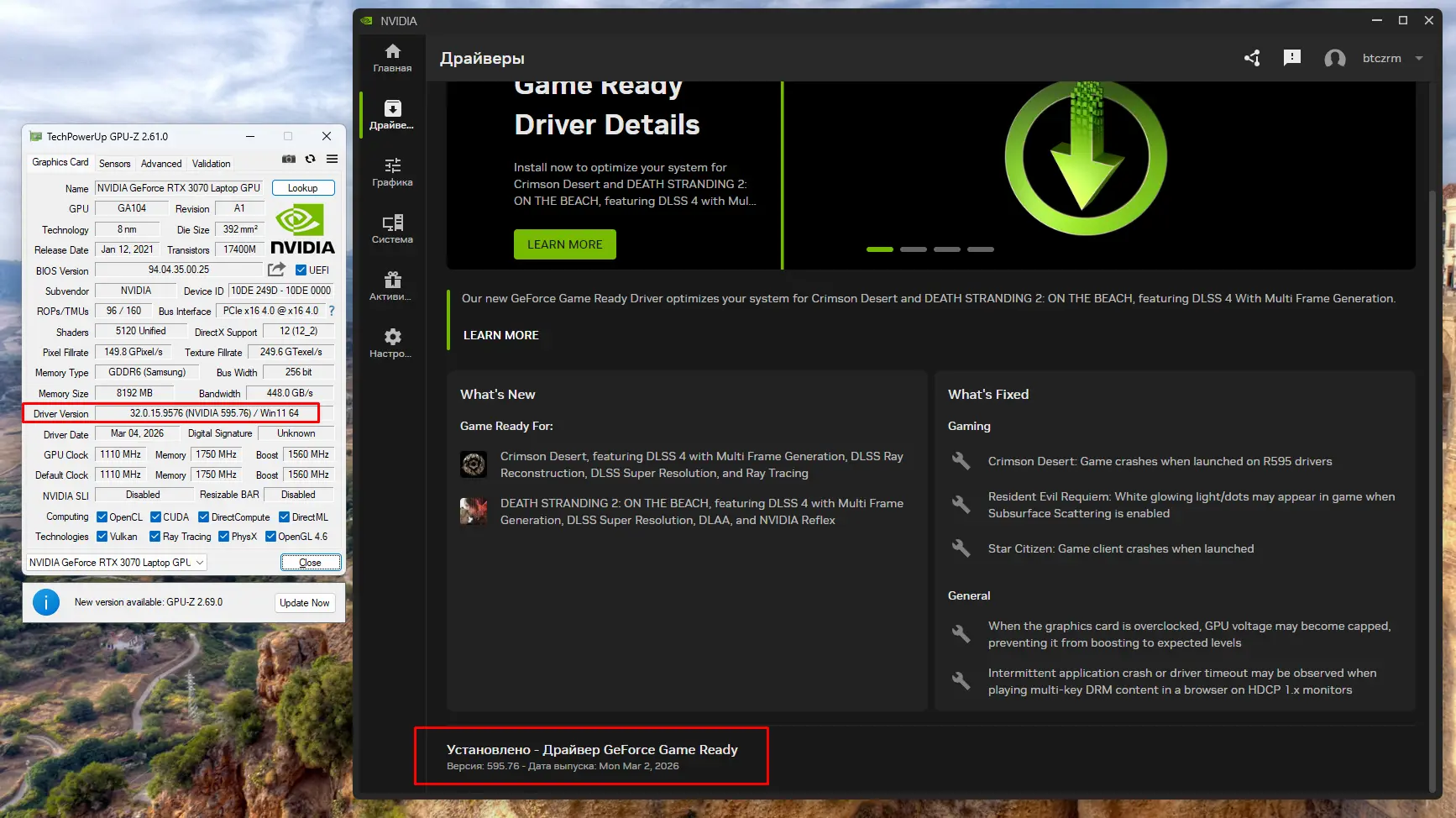This screenshot has height=818, width=1456.
Task: Click the GPU Name field in GPU-Z
Action: click(x=179, y=188)
